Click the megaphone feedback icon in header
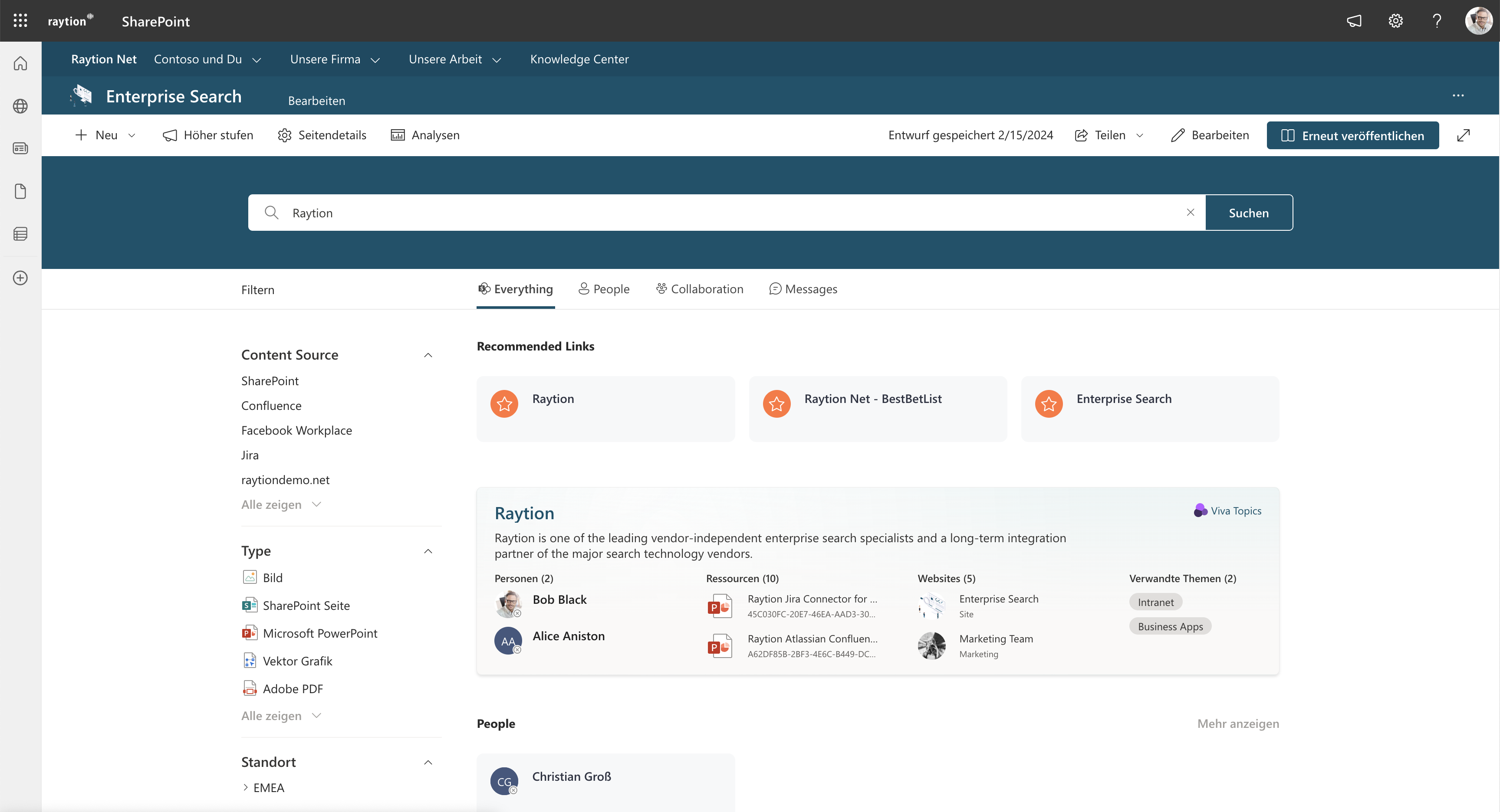This screenshot has width=1500, height=812. click(1354, 21)
